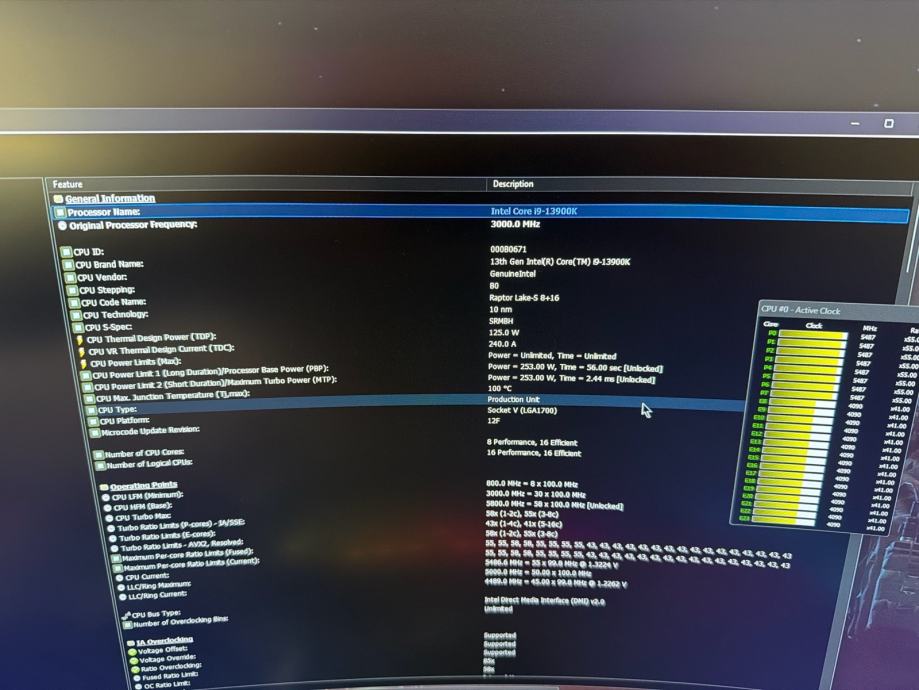Click the P7 core clock bar in Active Clock
Viewport: 919px width, 690px height.
(x=803, y=395)
